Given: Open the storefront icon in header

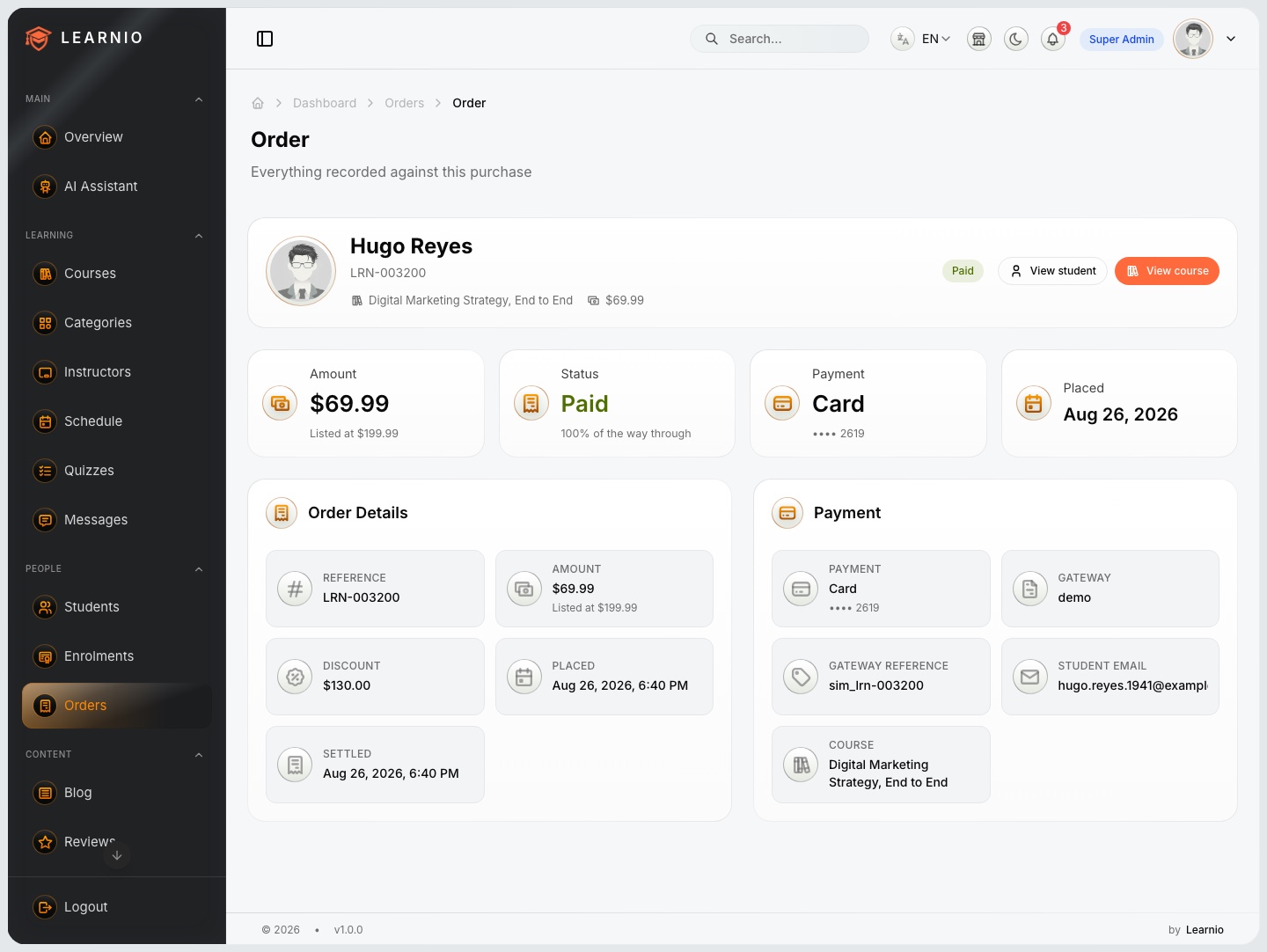Looking at the screenshot, I should [979, 39].
